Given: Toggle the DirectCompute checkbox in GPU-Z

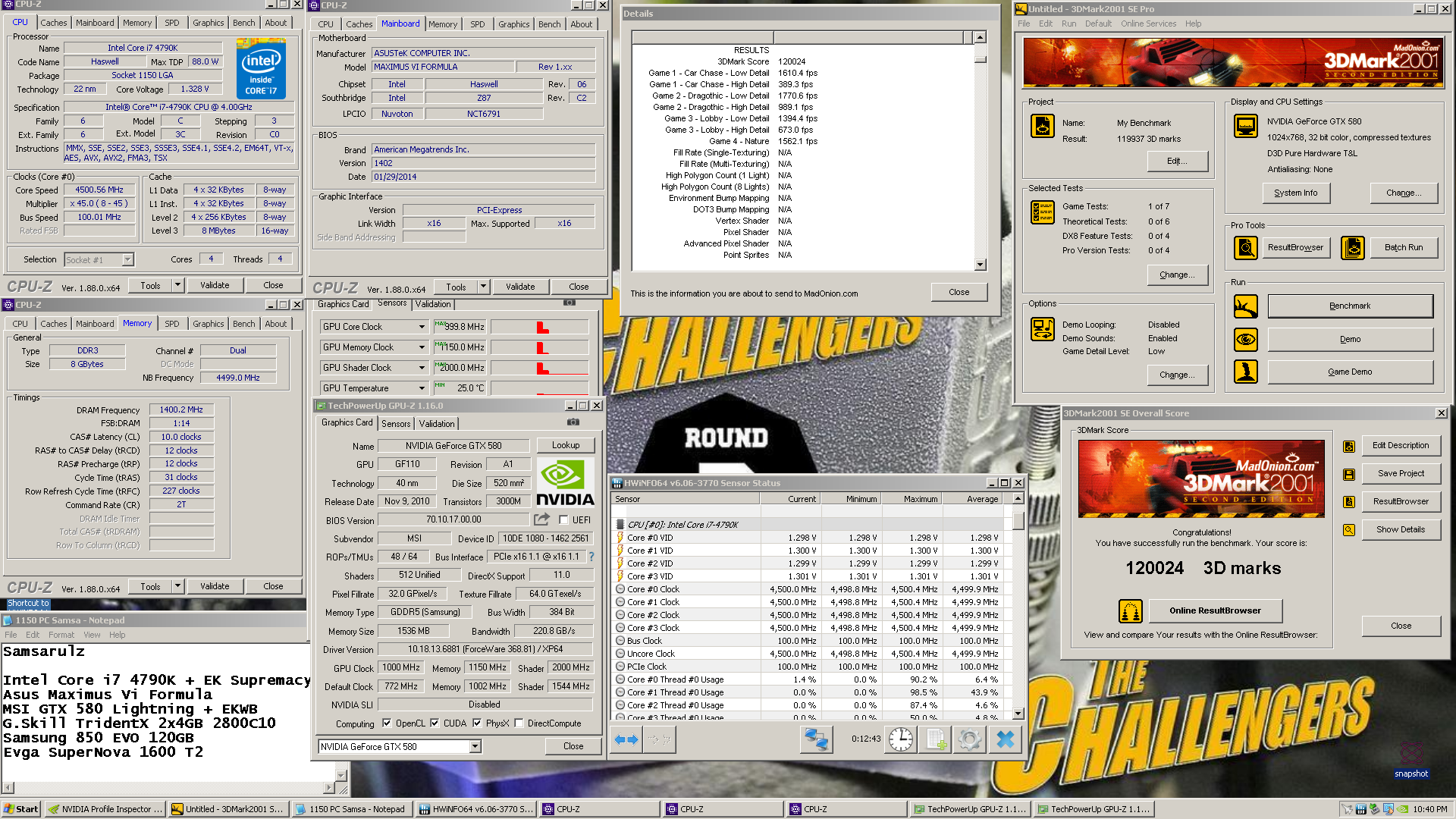Looking at the screenshot, I should 519,723.
